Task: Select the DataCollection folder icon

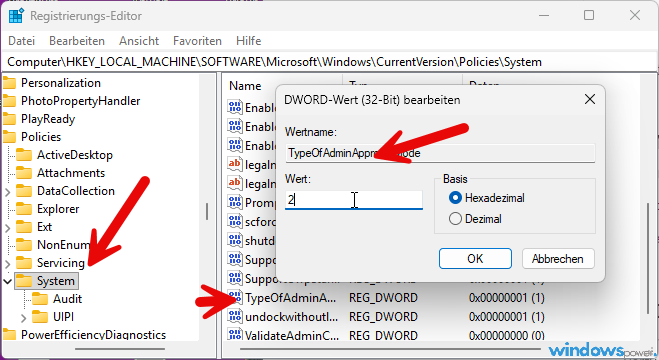Action: tap(24, 191)
